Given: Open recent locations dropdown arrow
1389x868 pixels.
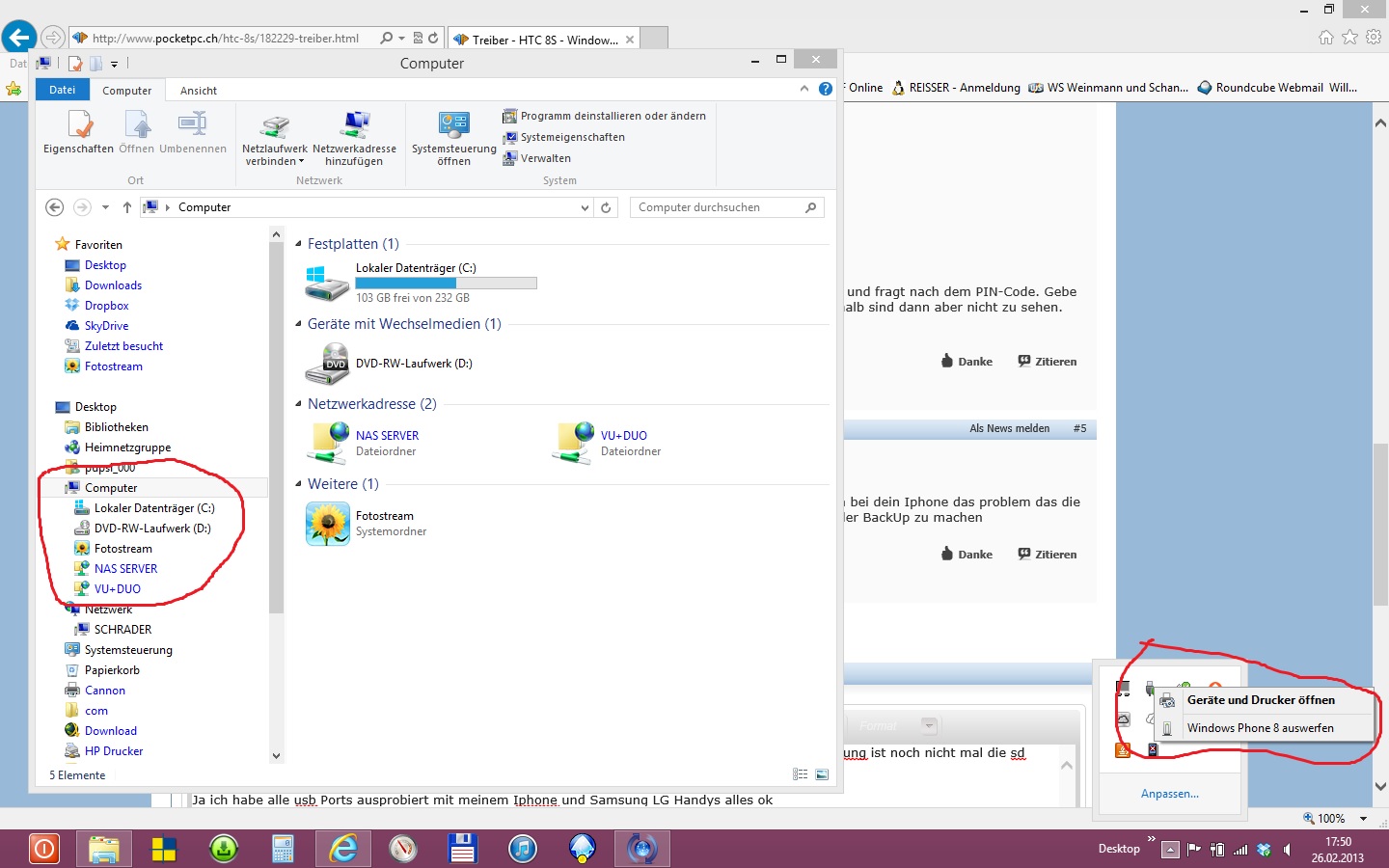Looking at the screenshot, I should click(105, 207).
